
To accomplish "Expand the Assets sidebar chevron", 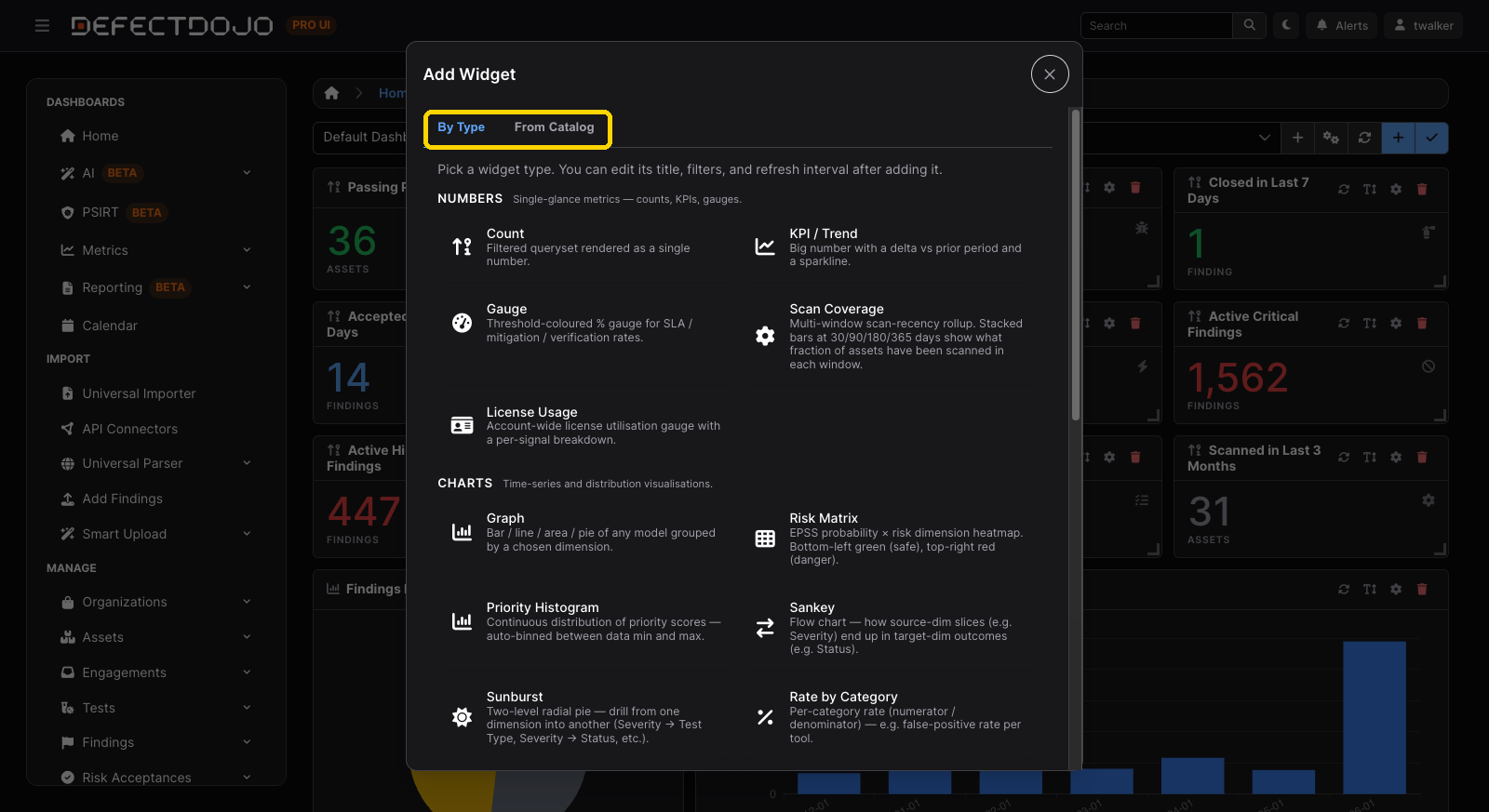I will click(247, 637).
